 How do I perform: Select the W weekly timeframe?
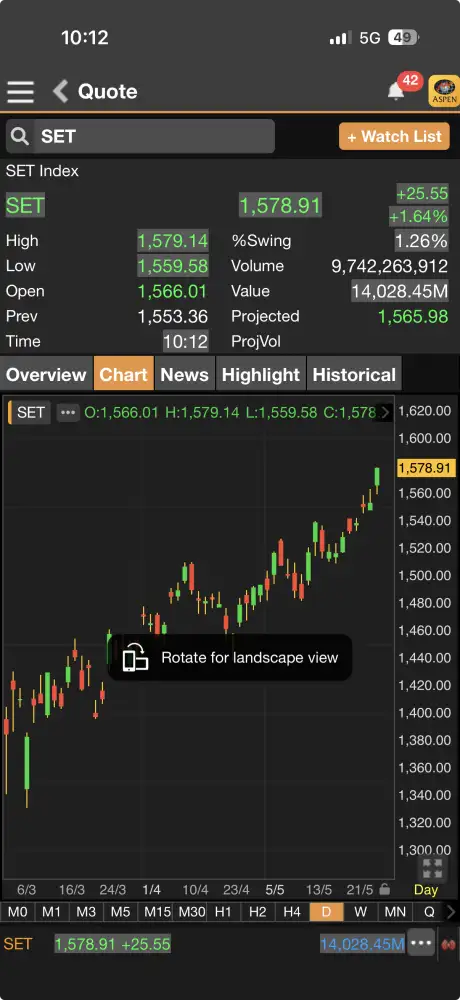tap(360, 911)
